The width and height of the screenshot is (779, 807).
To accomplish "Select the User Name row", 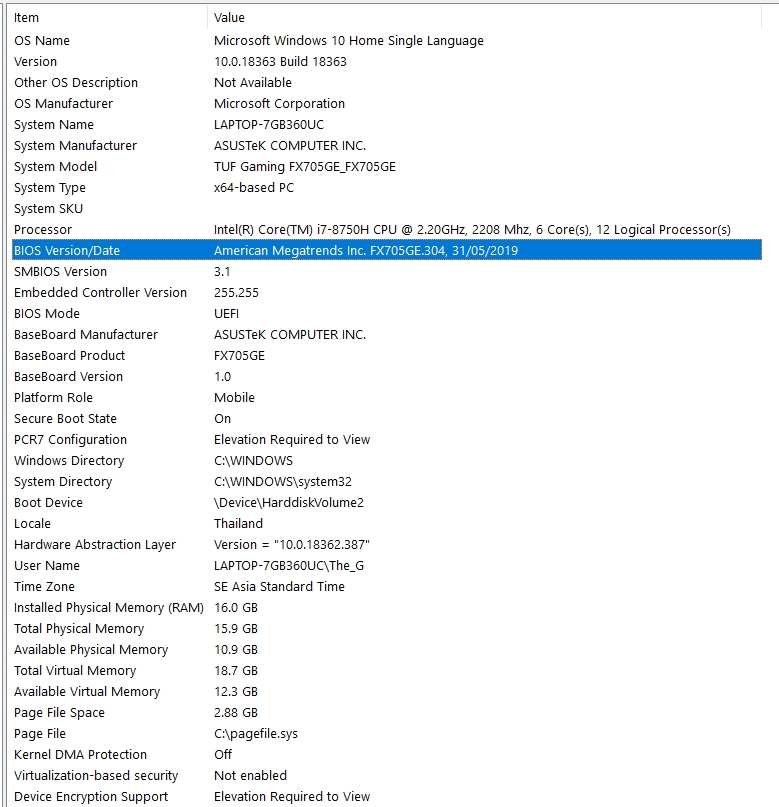I will pyautogui.click(x=386, y=566).
